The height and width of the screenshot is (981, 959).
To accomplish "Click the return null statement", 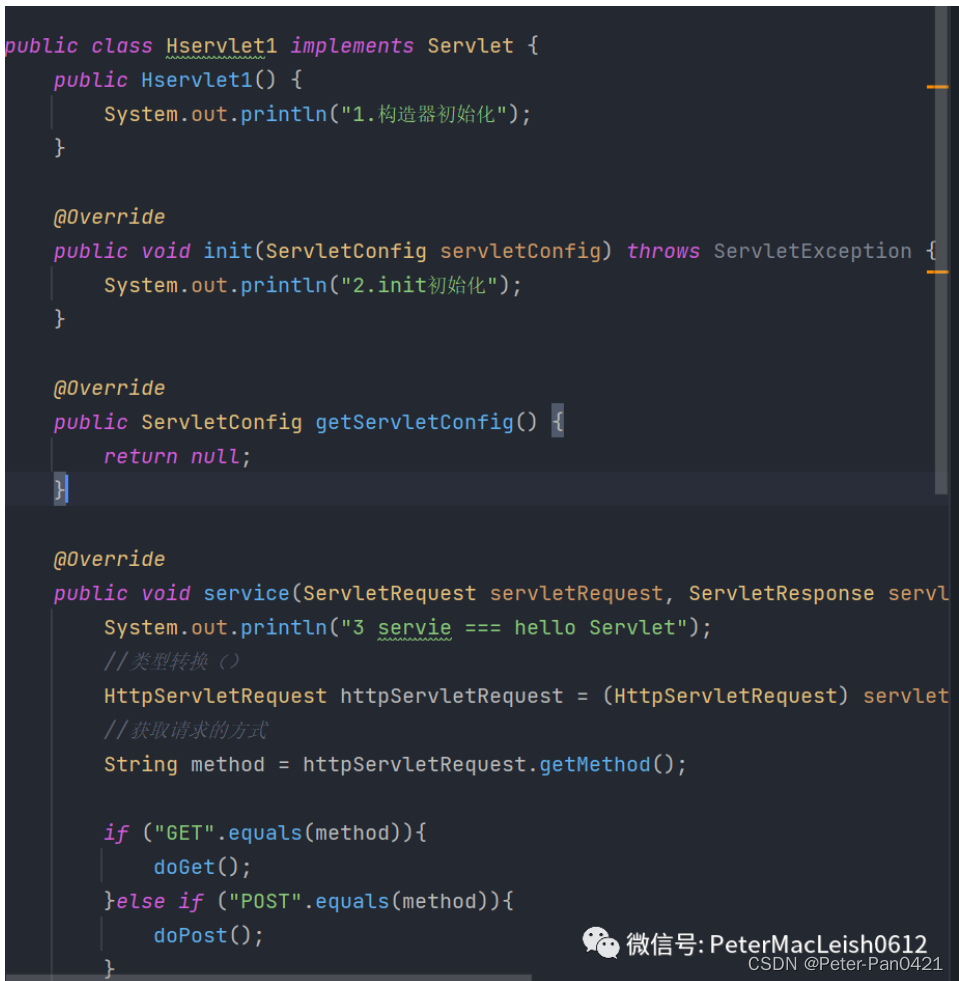I will pos(177,457).
